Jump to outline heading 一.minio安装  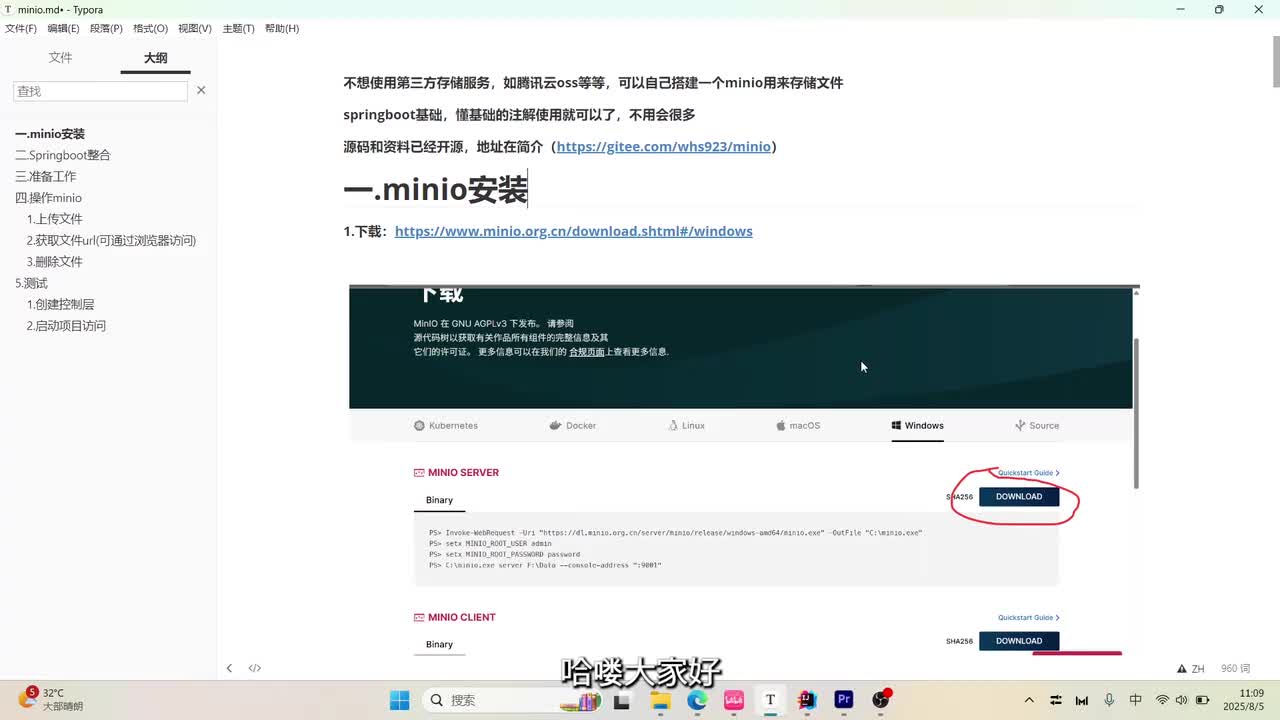click(50, 134)
